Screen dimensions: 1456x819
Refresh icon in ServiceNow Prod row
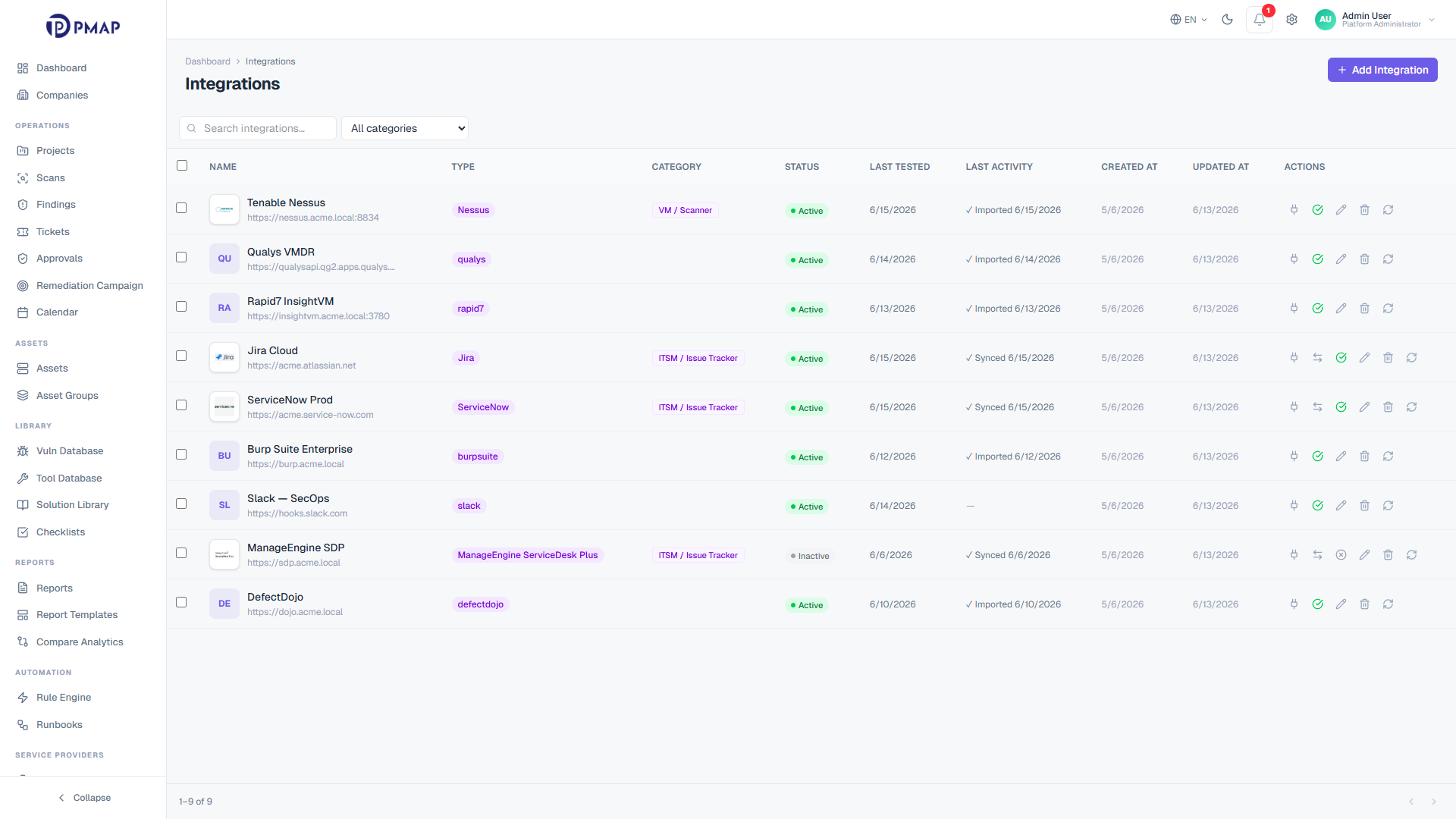1411,407
